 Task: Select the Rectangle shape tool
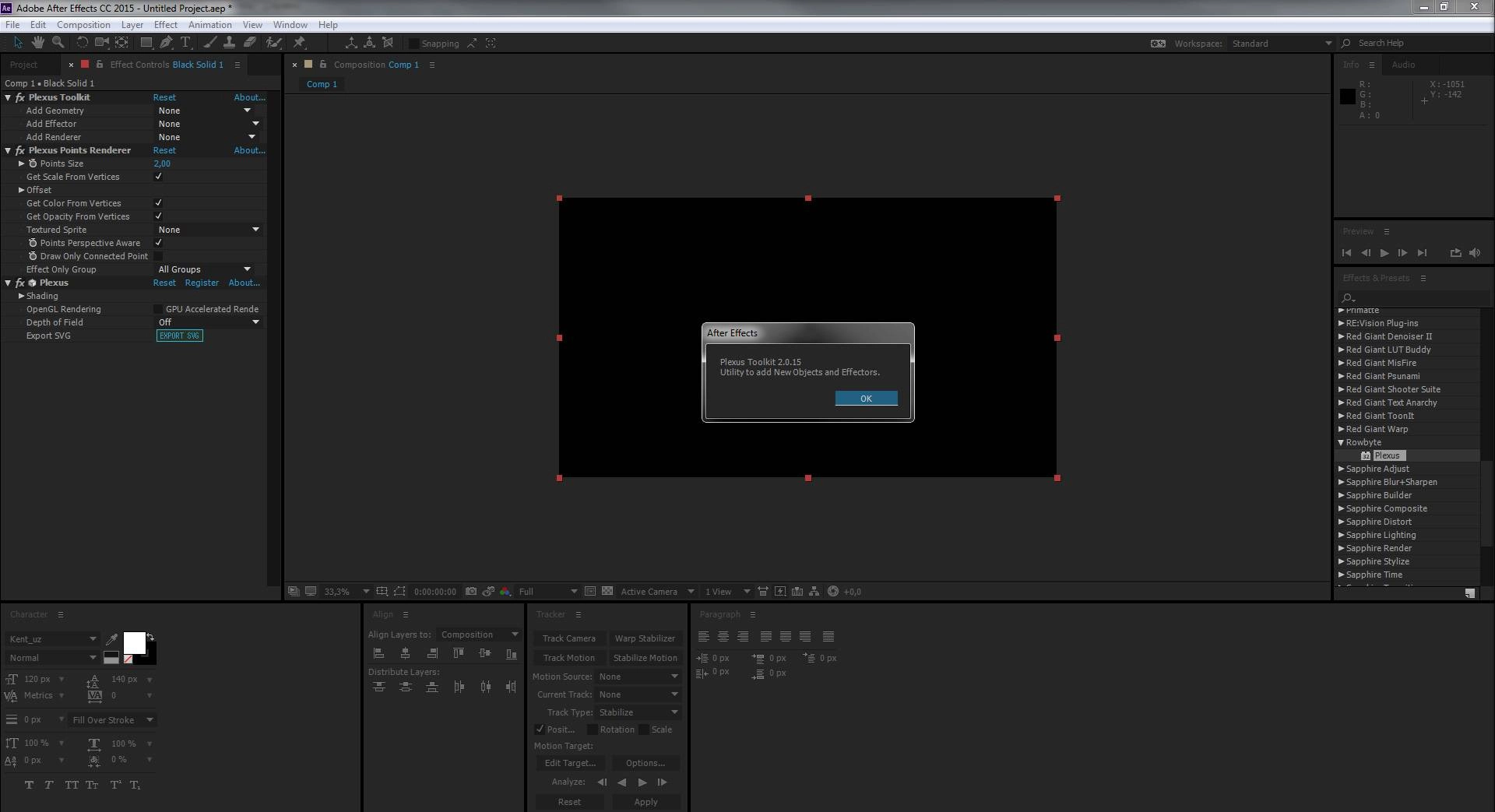(x=146, y=43)
